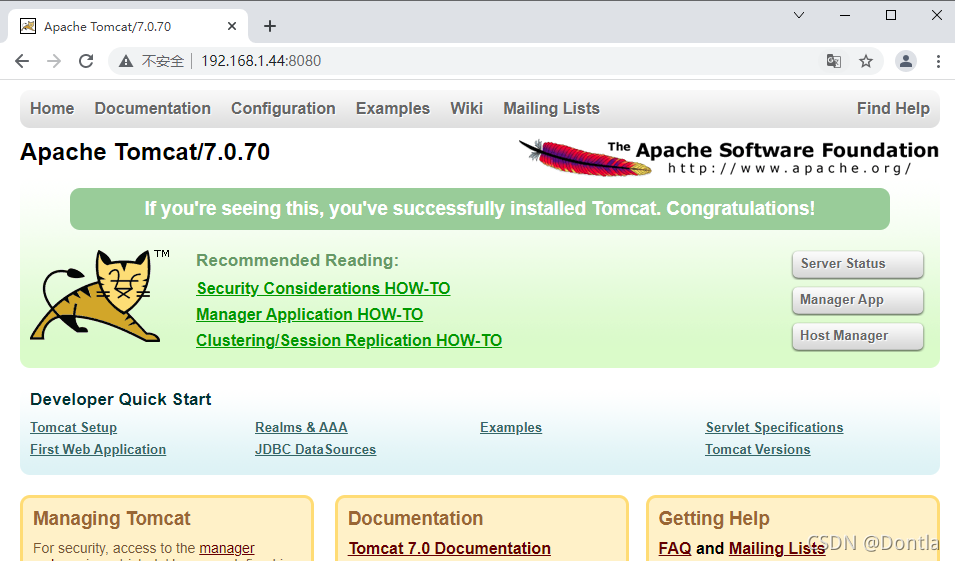Open Manager Application HOW-TO link
This screenshot has width=955, height=561.
click(x=309, y=314)
